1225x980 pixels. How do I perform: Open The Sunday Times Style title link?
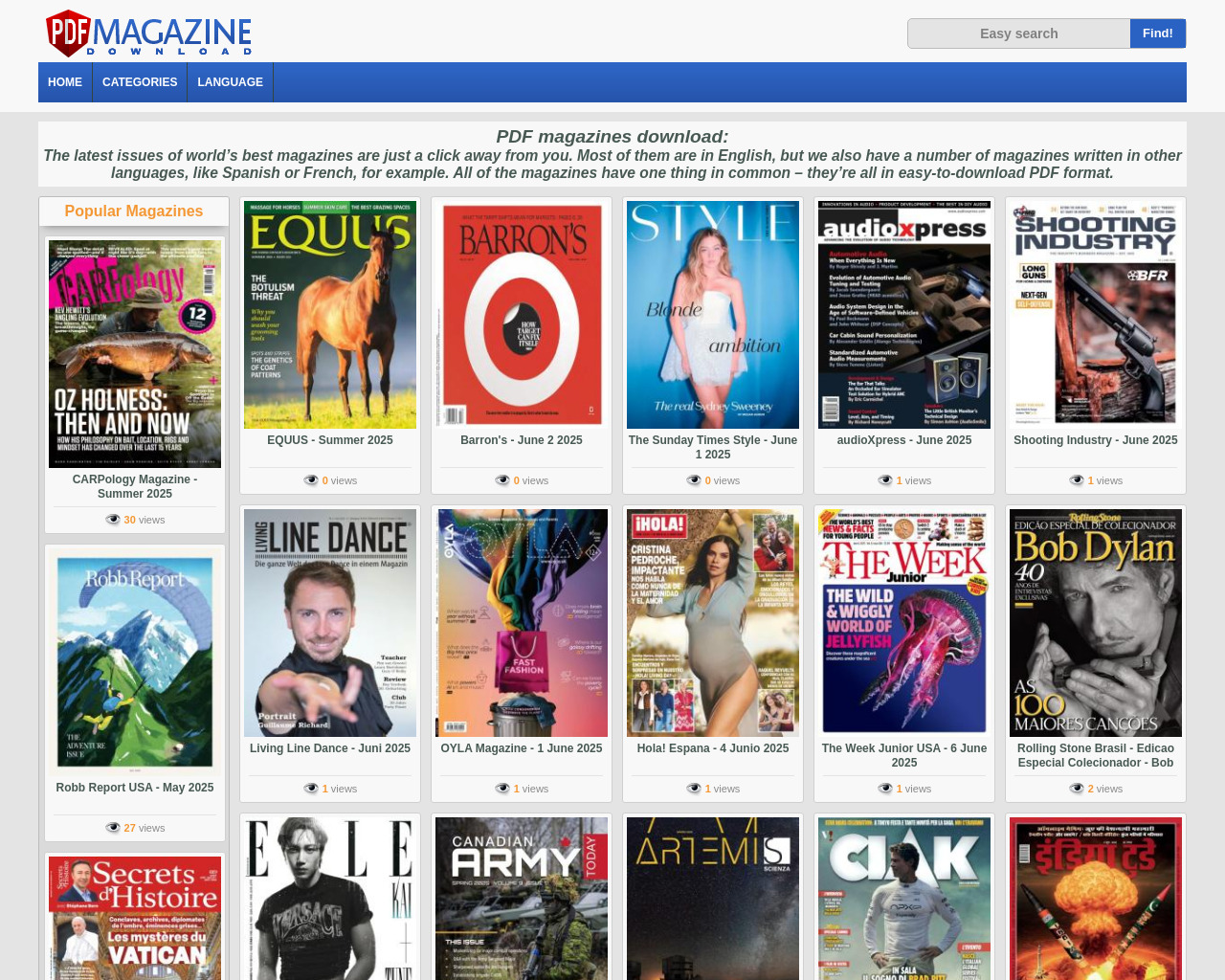713,447
